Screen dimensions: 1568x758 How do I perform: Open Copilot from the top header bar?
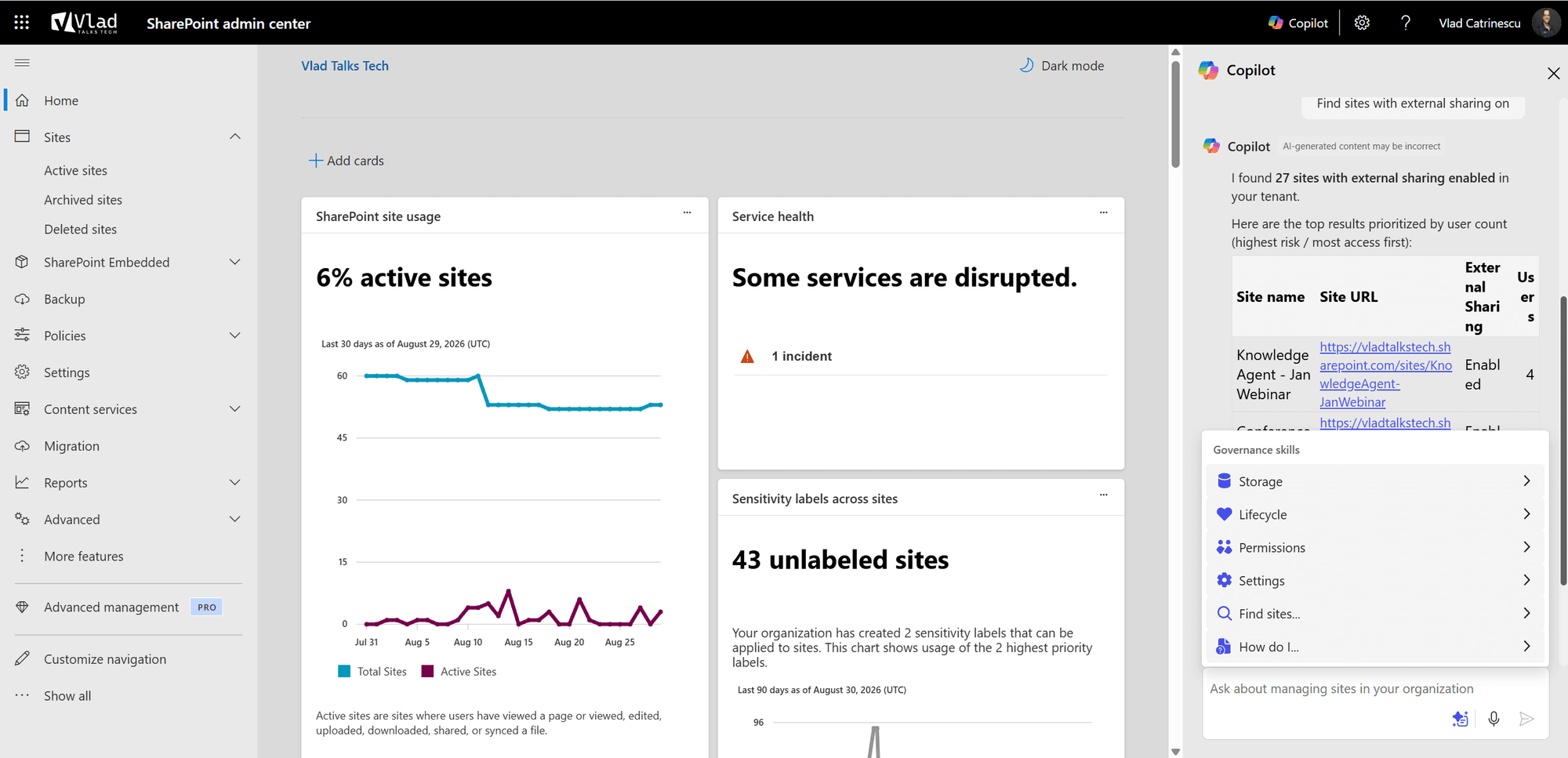click(1298, 23)
